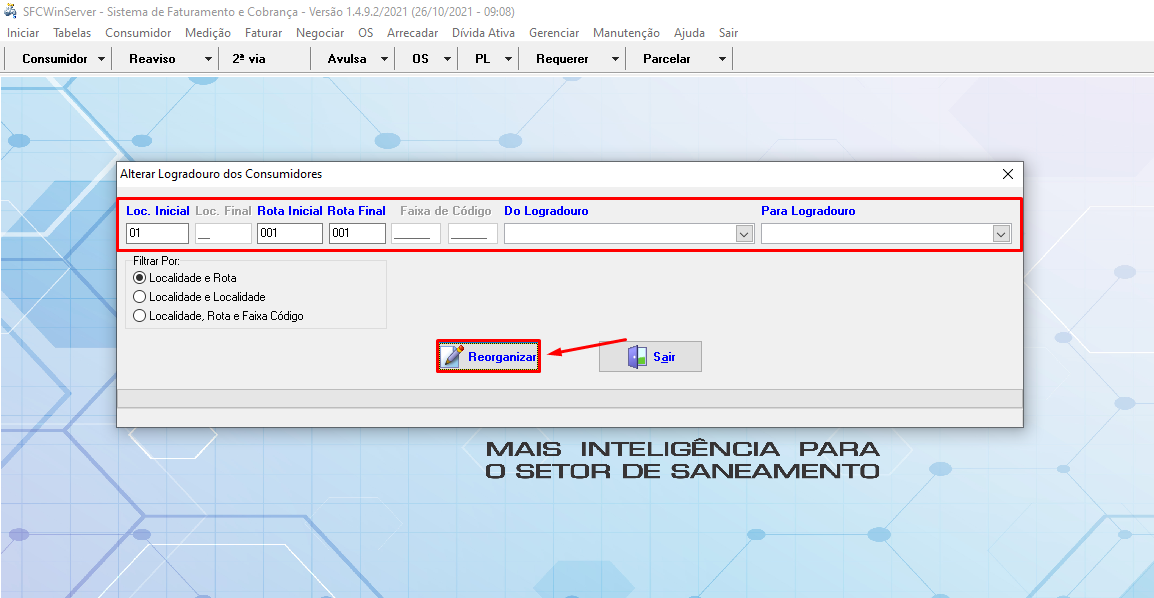Expand the Para Logradouro combo box
Viewport: 1154px width, 598px height.
pyautogui.click(x=1001, y=234)
